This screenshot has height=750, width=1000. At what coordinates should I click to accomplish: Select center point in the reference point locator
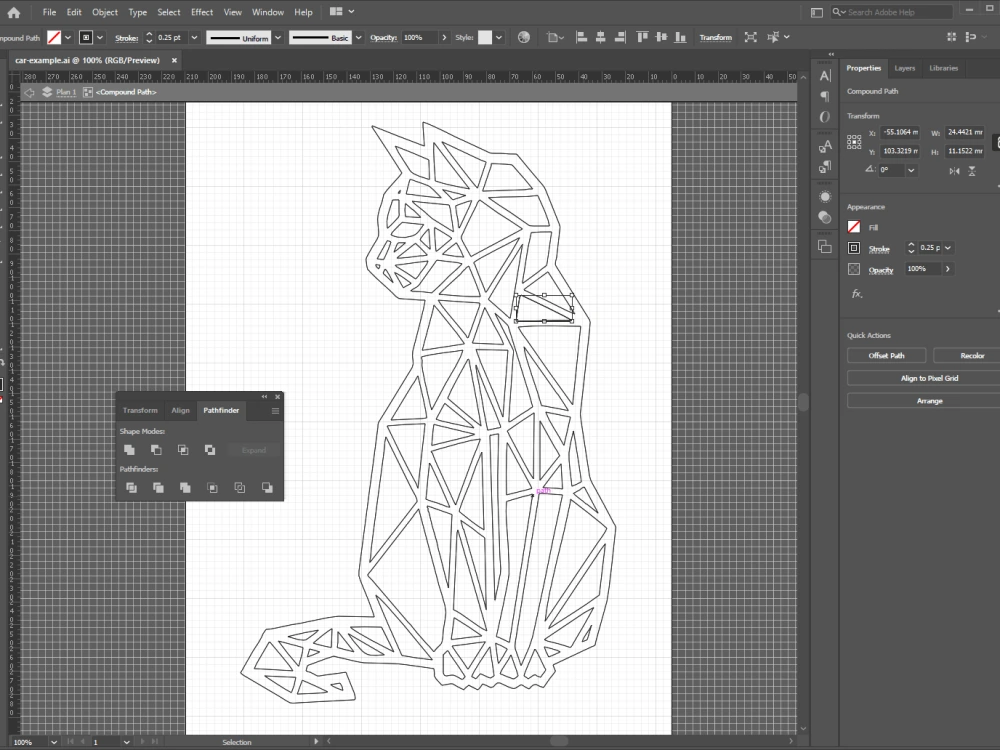coord(855,142)
